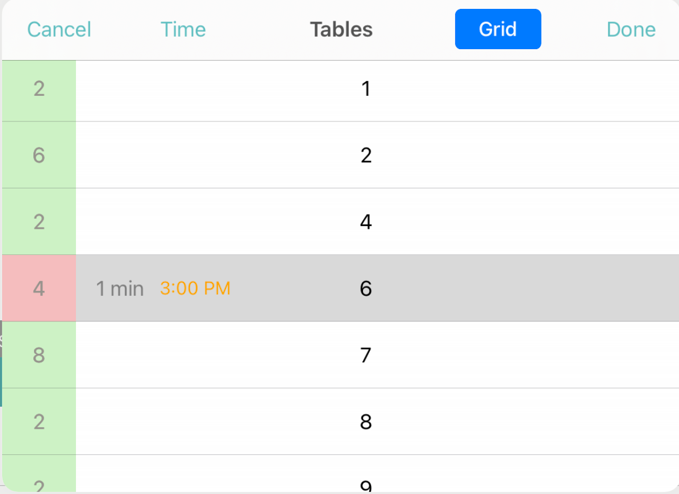
Task: Select table 2 row
Action: coord(340,155)
